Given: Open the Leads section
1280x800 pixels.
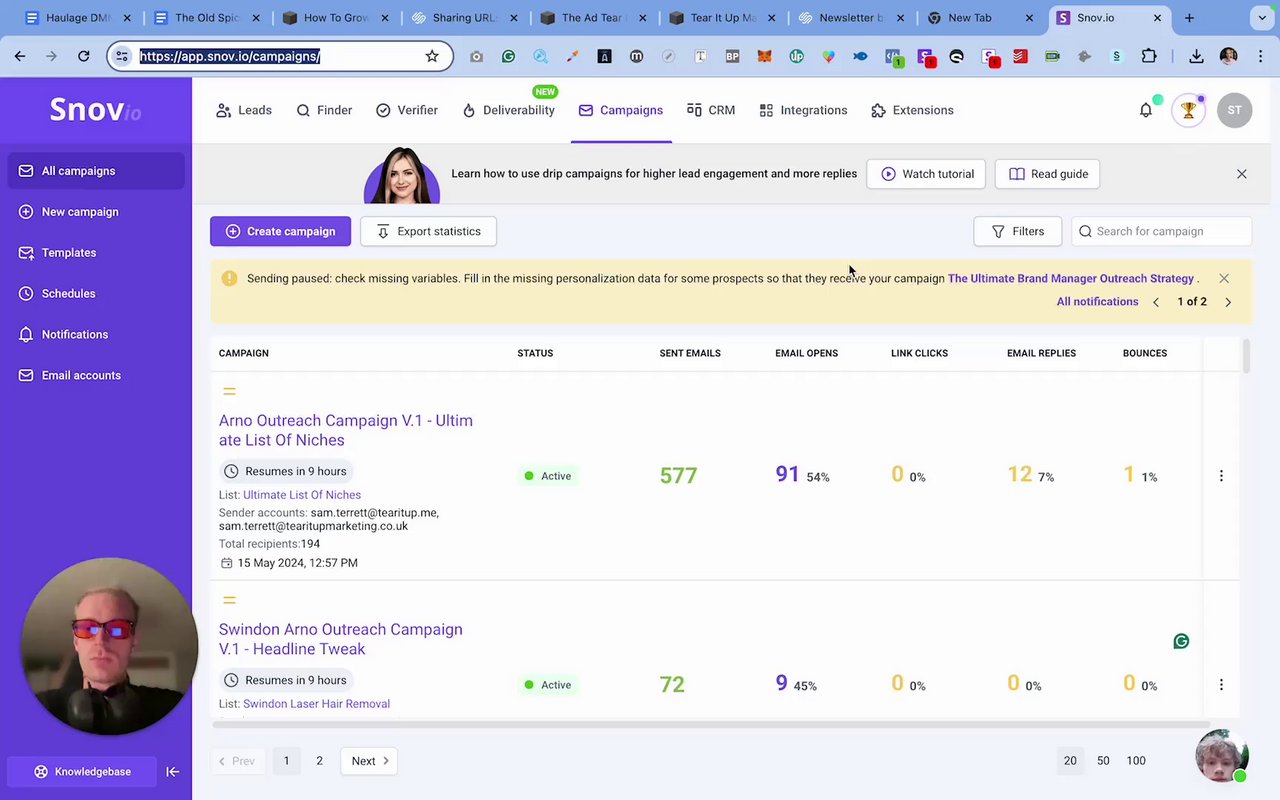Looking at the screenshot, I should 244,110.
